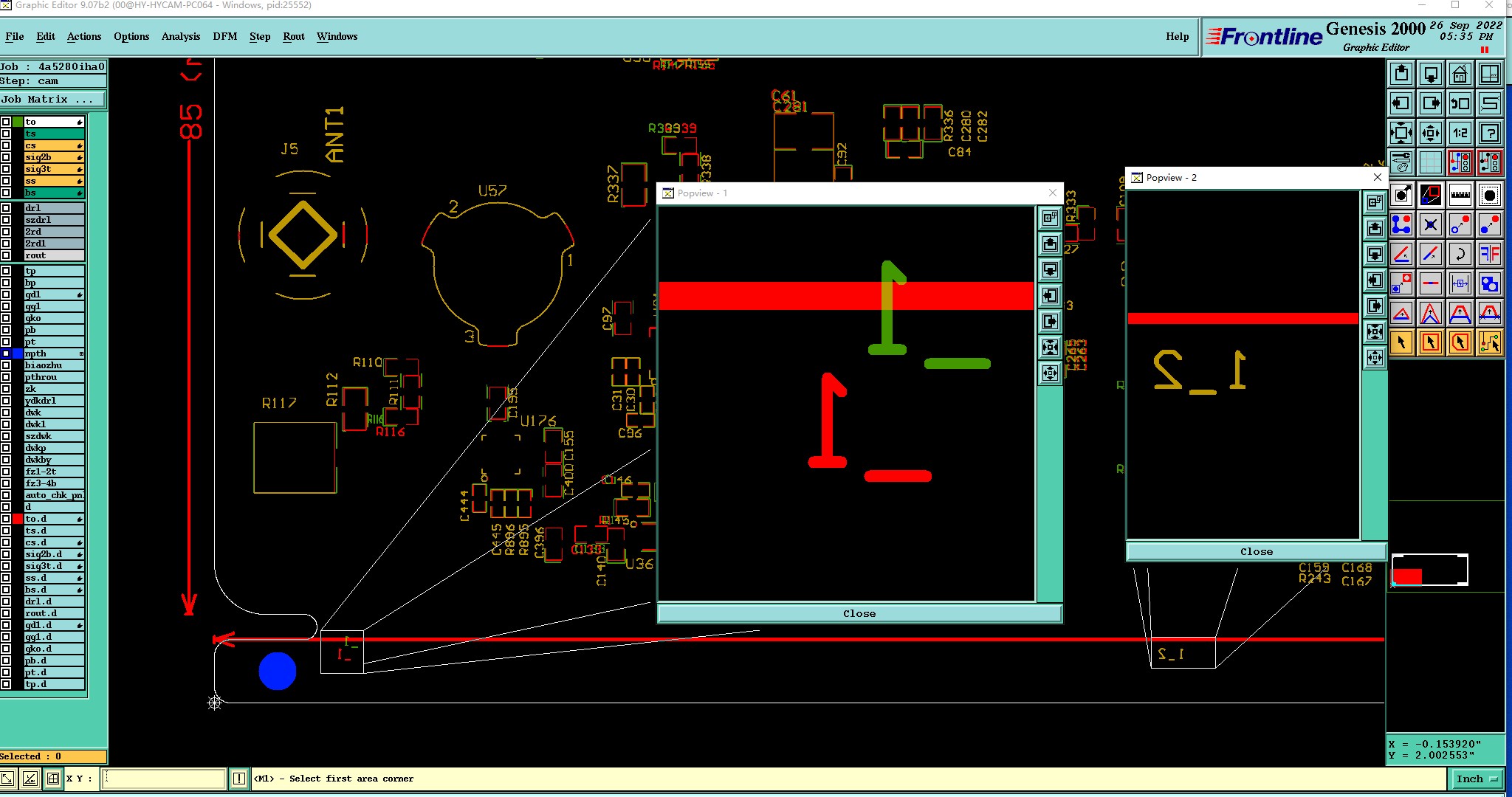Click the mirror F feature icon
This screenshot has height=797, width=1512.
click(1489, 255)
